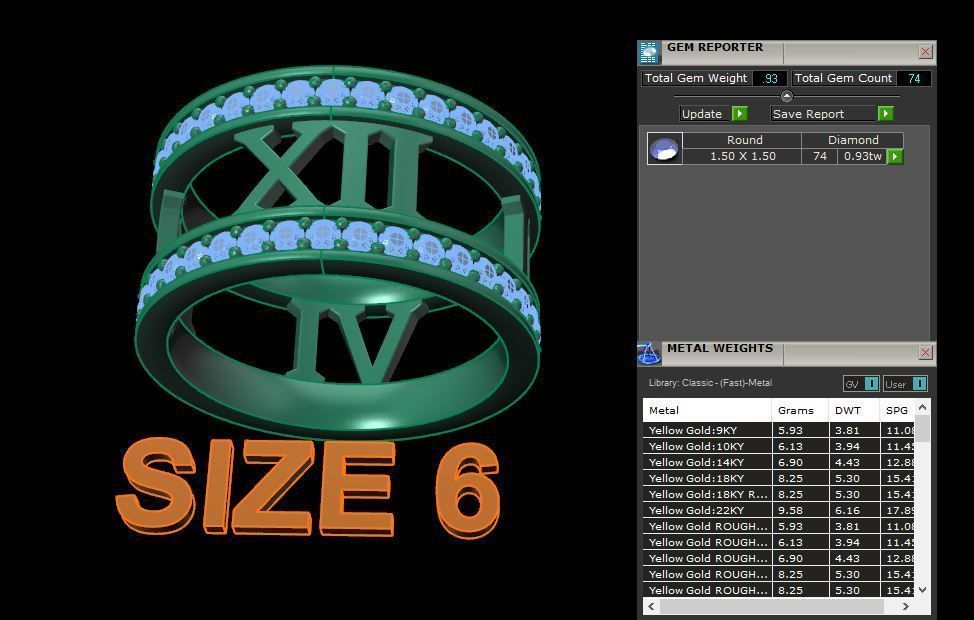This screenshot has height=620, width=974.
Task: Select the 'Yellow Gold:18KY R...' row
Action: tap(778, 495)
